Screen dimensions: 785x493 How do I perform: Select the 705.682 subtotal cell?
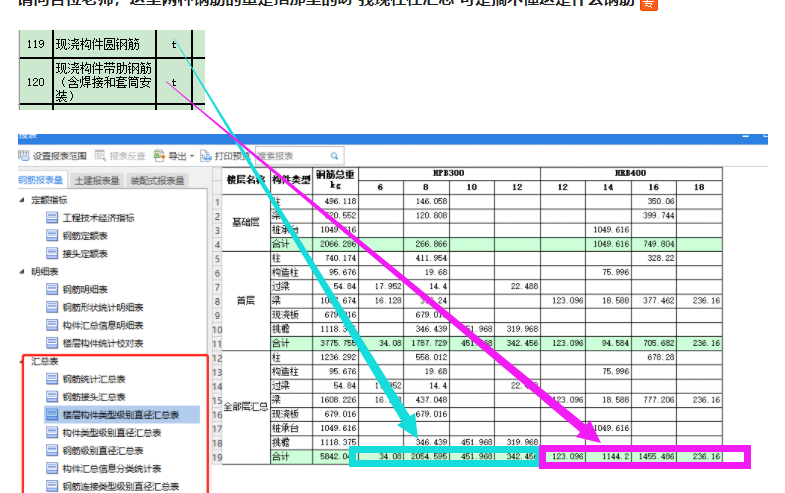(654, 343)
